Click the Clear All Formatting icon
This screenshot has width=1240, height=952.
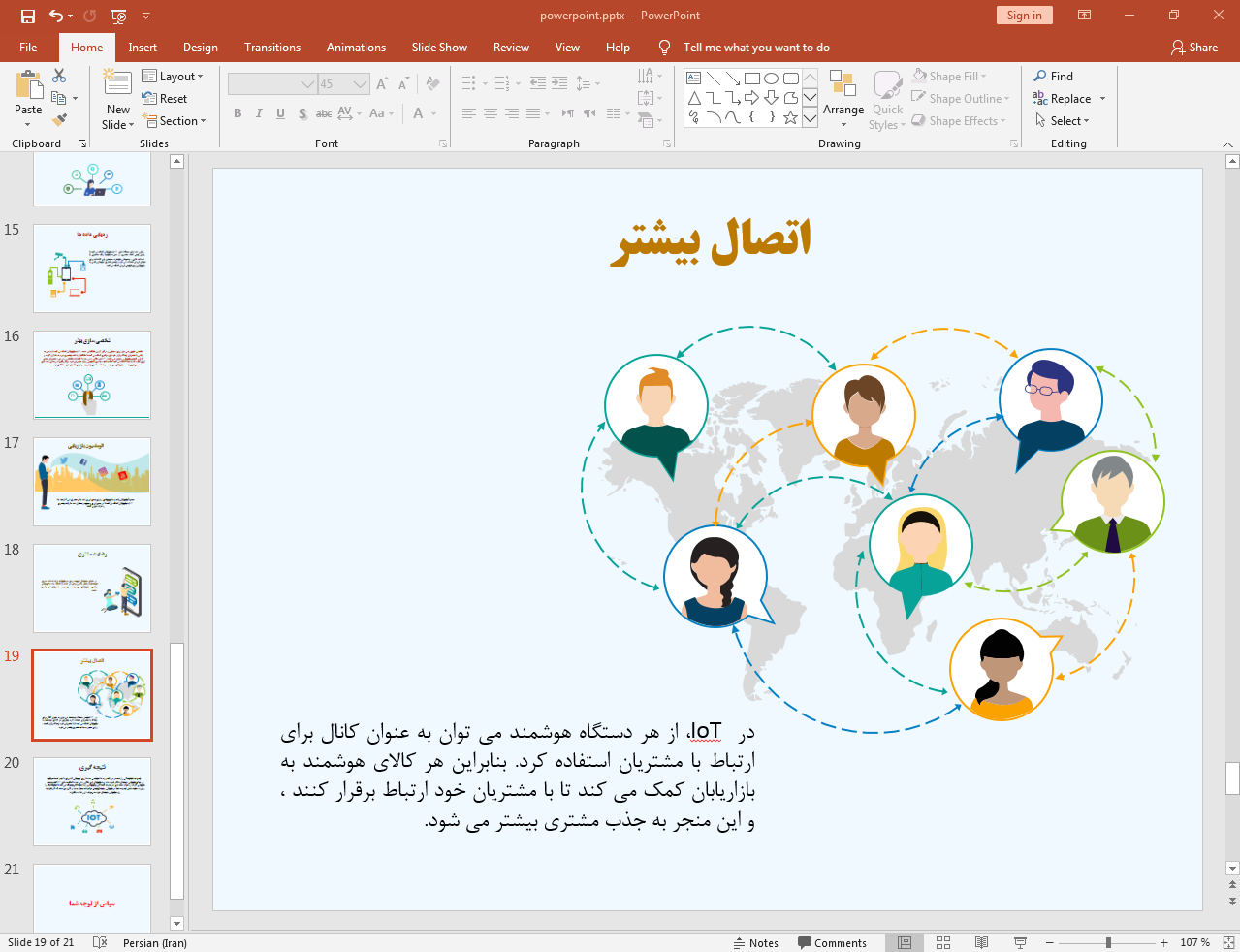click(432, 84)
